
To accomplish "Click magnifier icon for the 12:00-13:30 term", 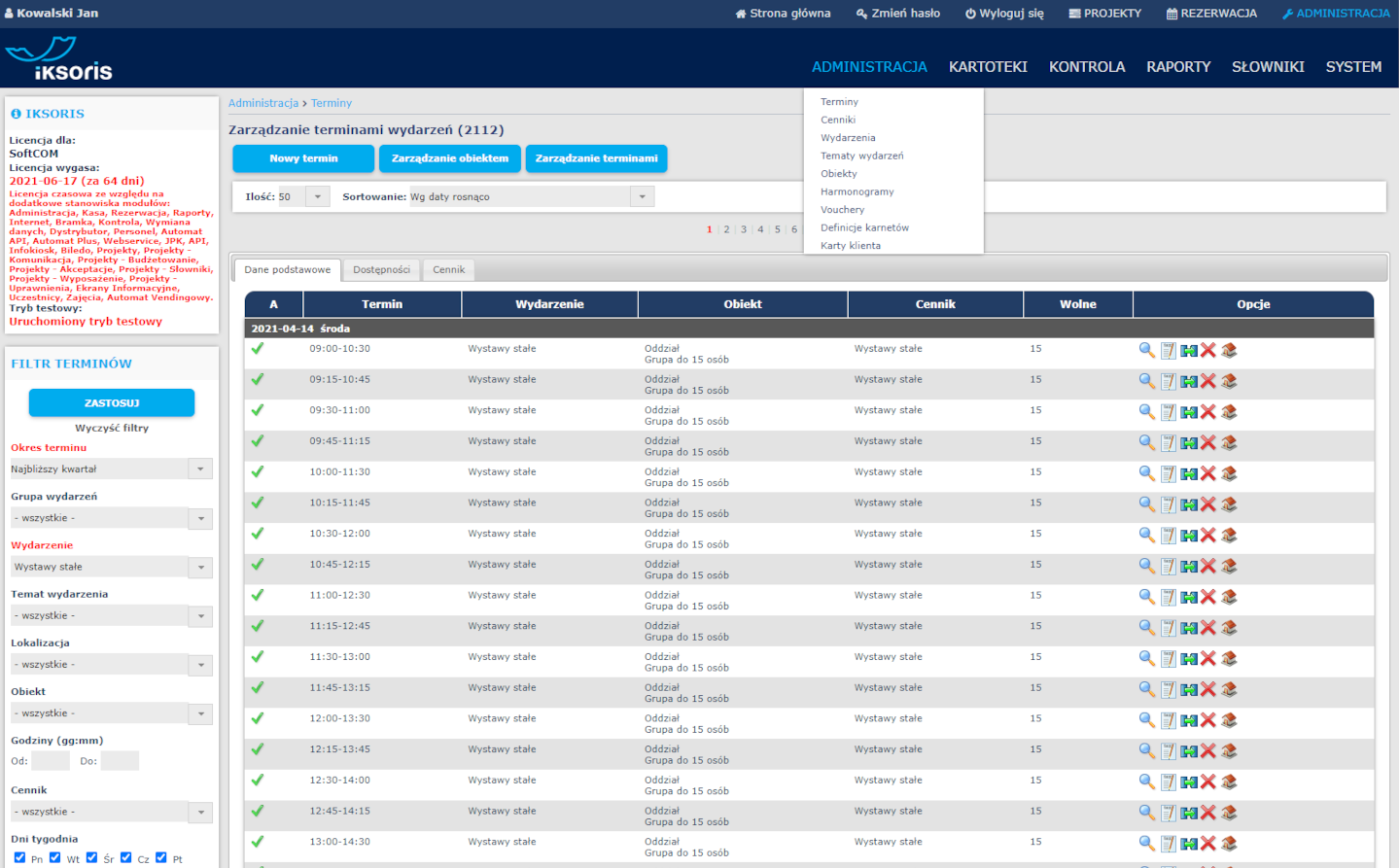I will pos(1146,720).
